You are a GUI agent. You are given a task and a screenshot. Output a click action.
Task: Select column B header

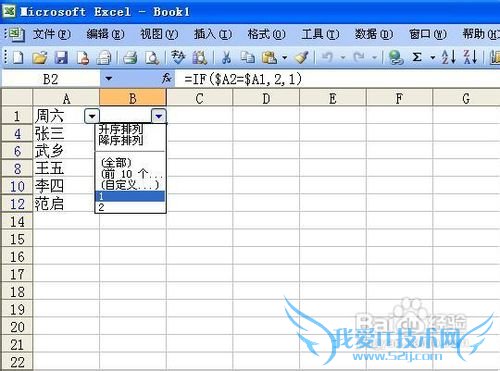tap(133, 99)
